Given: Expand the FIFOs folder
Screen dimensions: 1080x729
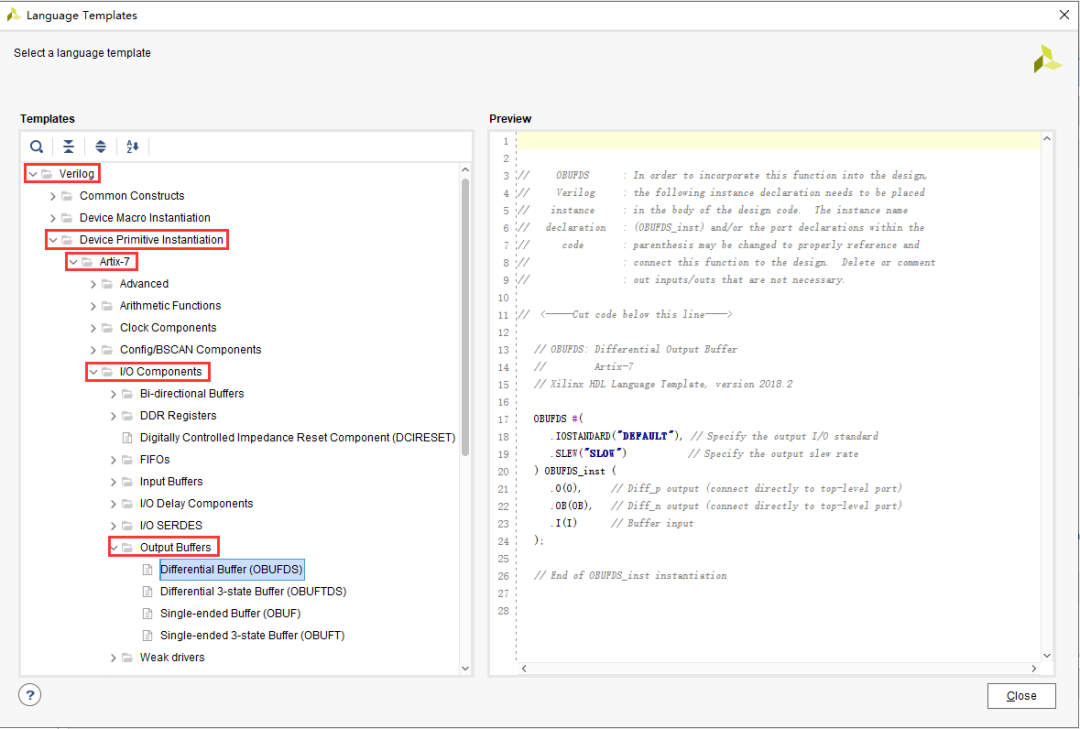Looking at the screenshot, I should click(x=113, y=460).
